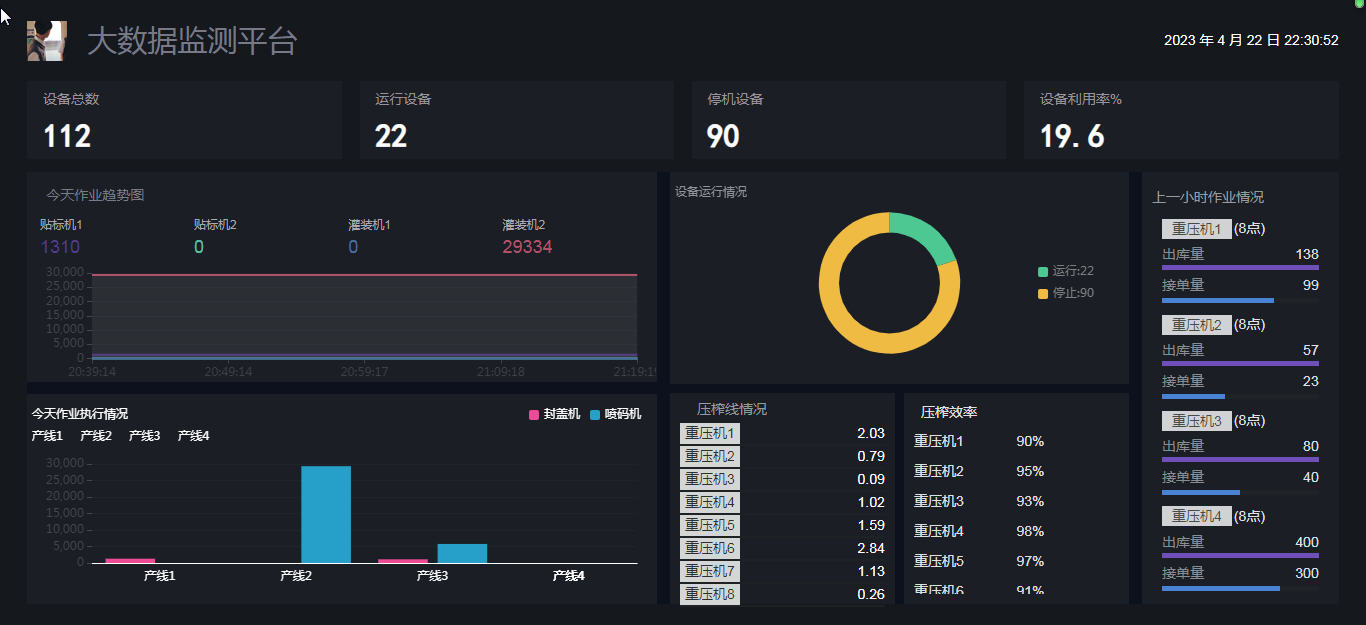Screen dimensions: 1366x625
Task: Select 重压机6 in the 压榨线情况 list
Action: [710, 549]
